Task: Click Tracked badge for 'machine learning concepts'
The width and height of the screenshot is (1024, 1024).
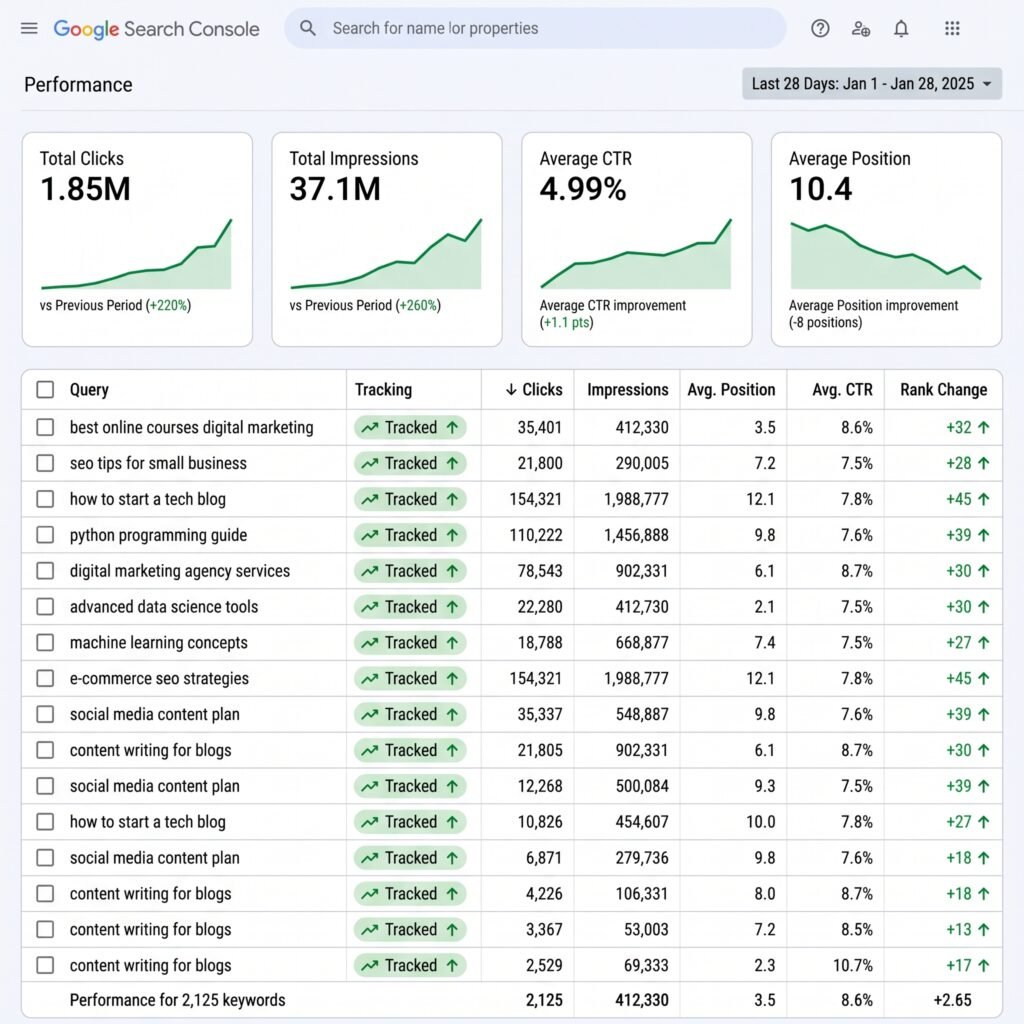Action: 410,643
